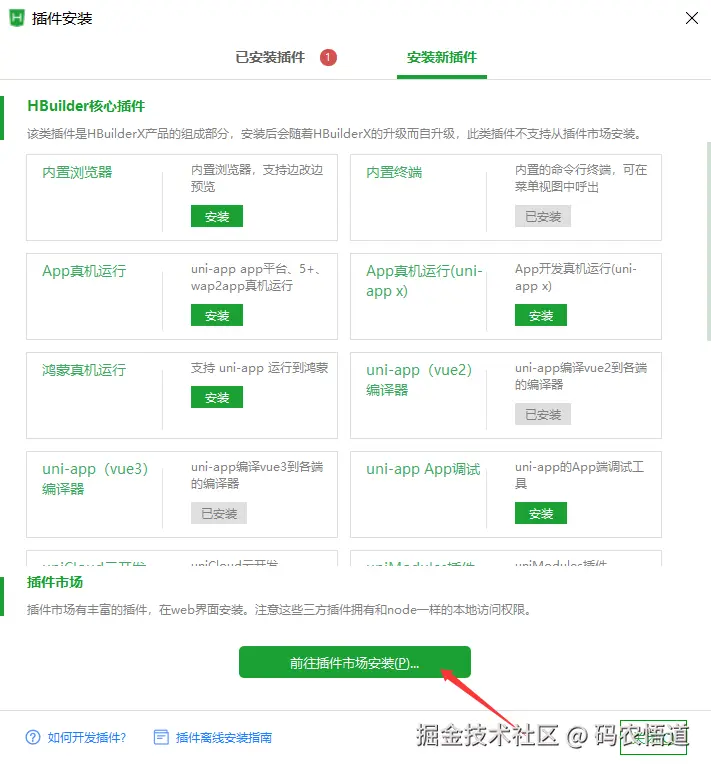Click the 插件市场 section heading
Viewport: 711px width, 770px height.
click(x=55, y=582)
